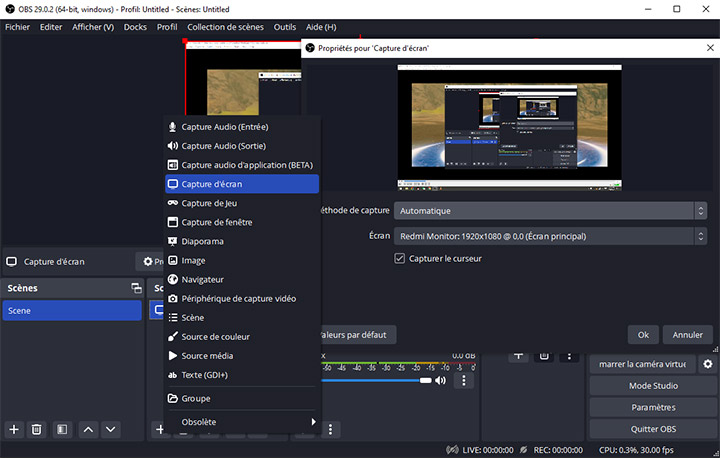This screenshot has height=458, width=720.
Task: Open audio mixer three-dot options menu
Action: click(464, 381)
